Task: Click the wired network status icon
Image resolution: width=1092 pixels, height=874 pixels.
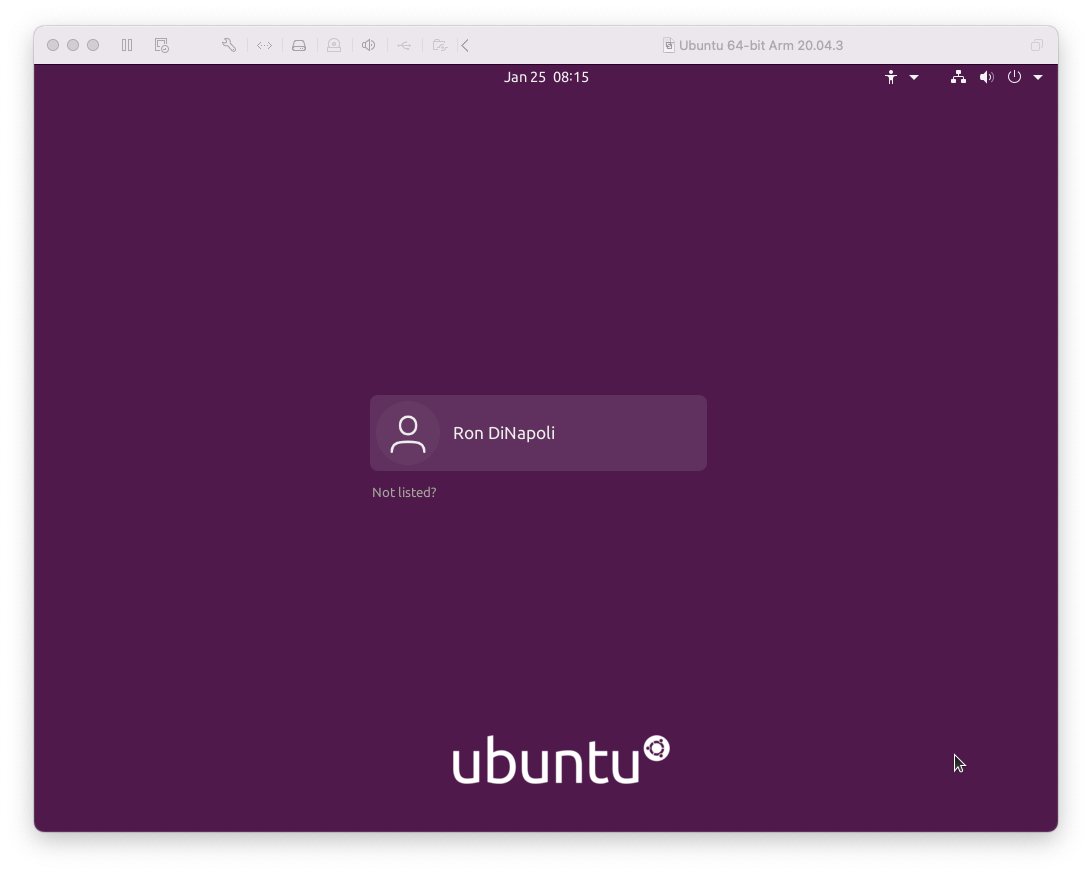Action: point(958,77)
